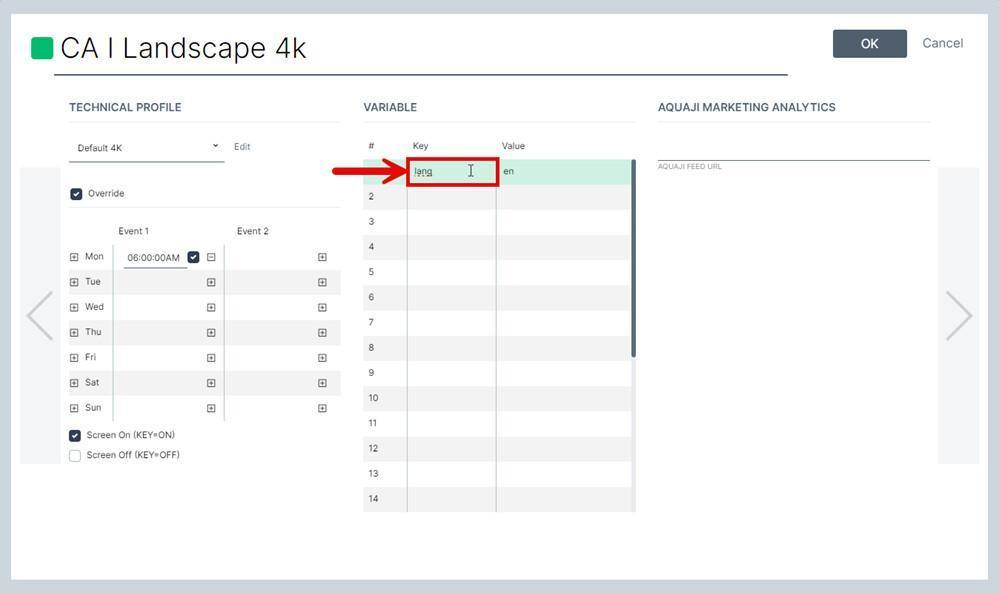999x593 pixels.
Task: Add Event 1 for Sun
Action: tap(211, 408)
